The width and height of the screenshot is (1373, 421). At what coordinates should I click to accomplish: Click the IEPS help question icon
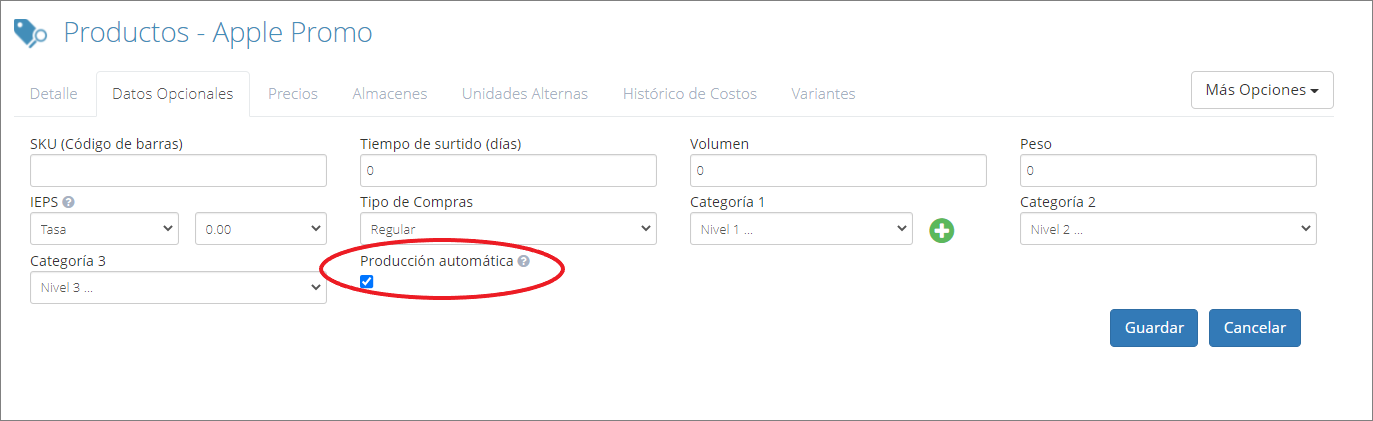(x=68, y=202)
